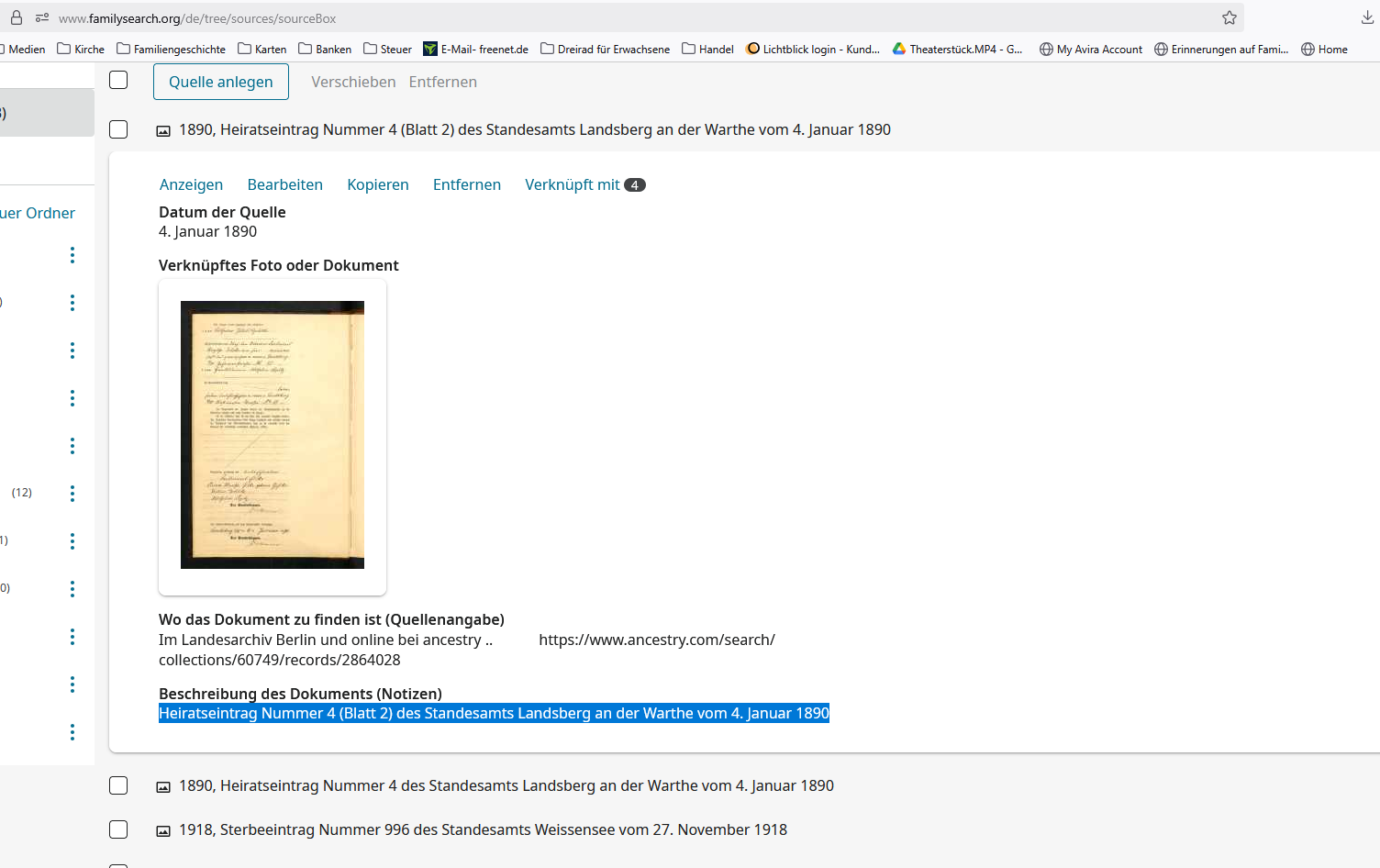The image size is (1380, 868).
Task: Collapse the 1890 Heiratseintrag Blatt 2 source title
Action: (535, 129)
